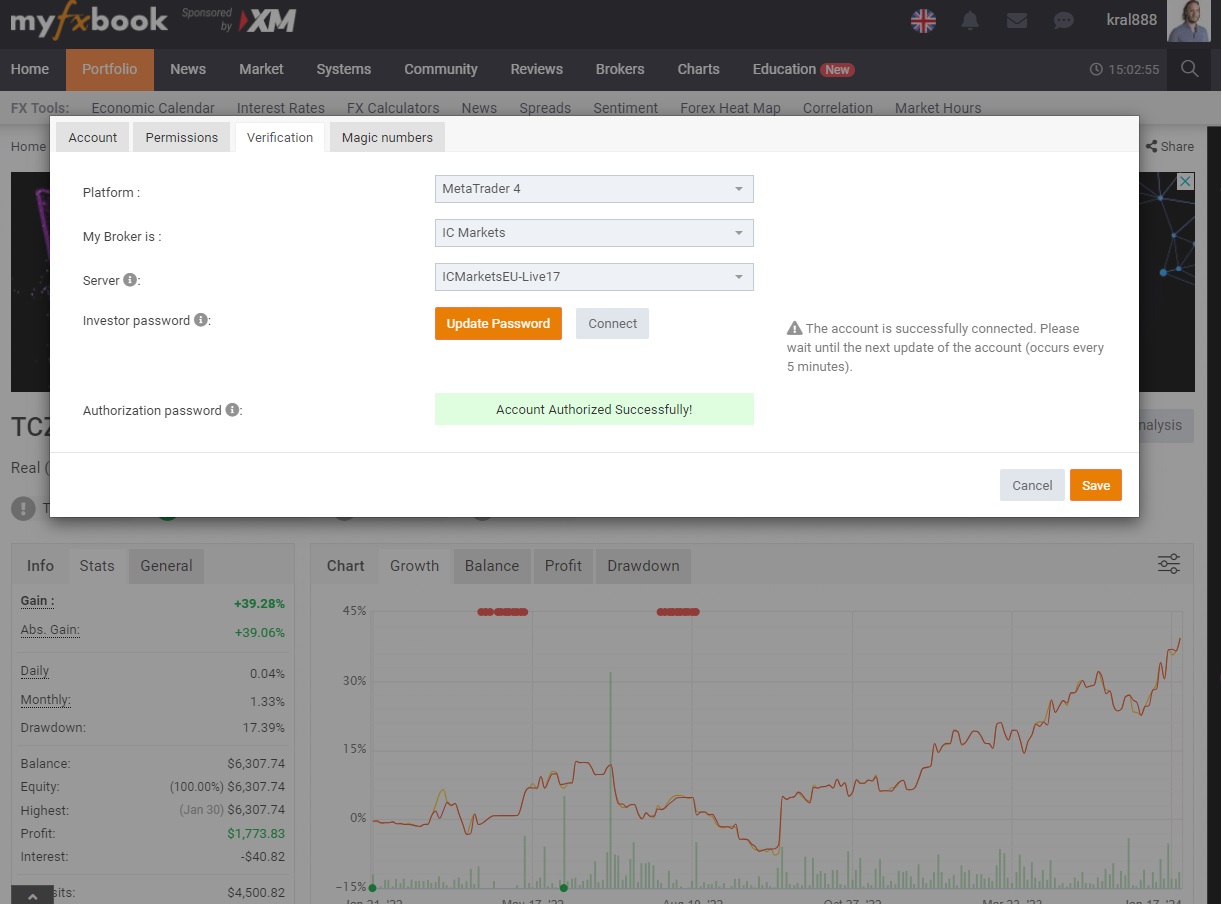Open the messages envelope icon

click(1017, 20)
